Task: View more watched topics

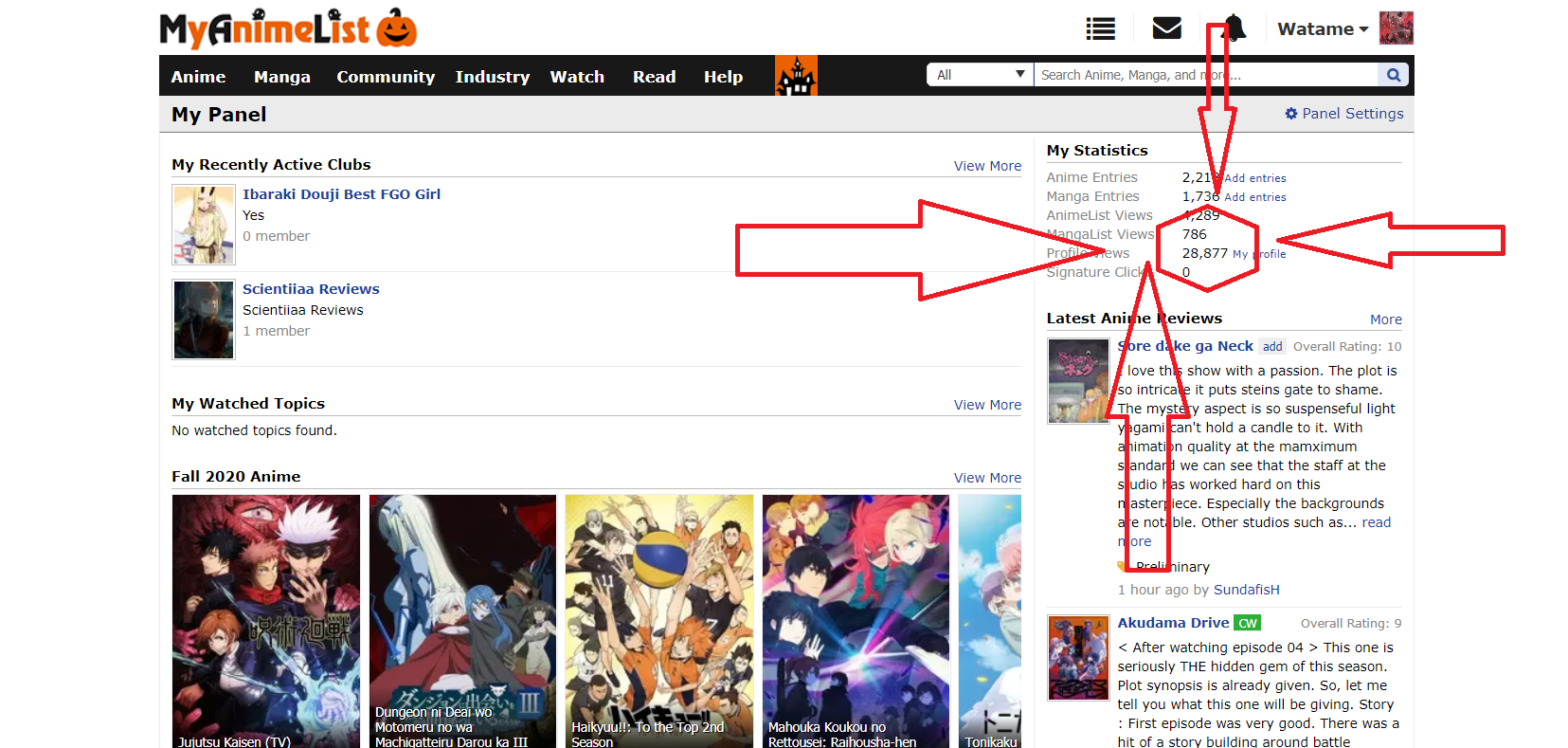Action: 987,405
